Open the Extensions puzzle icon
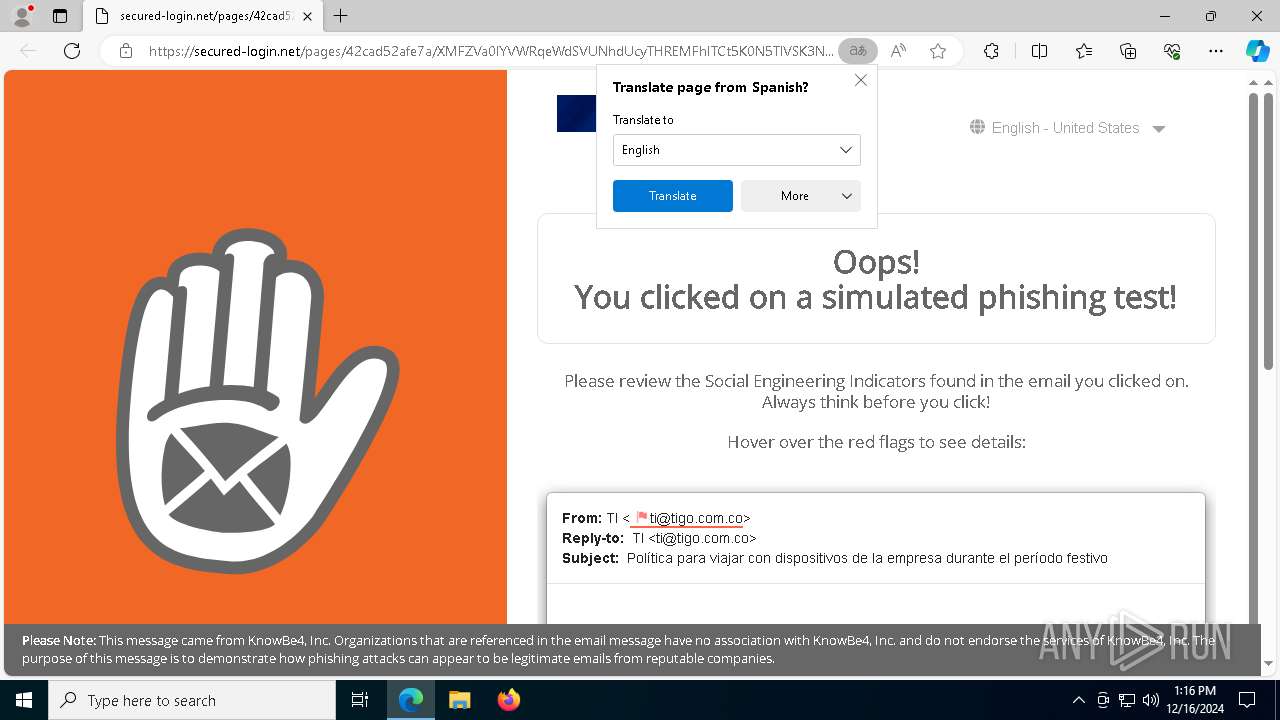This screenshot has height=720, width=1280. click(x=991, y=51)
